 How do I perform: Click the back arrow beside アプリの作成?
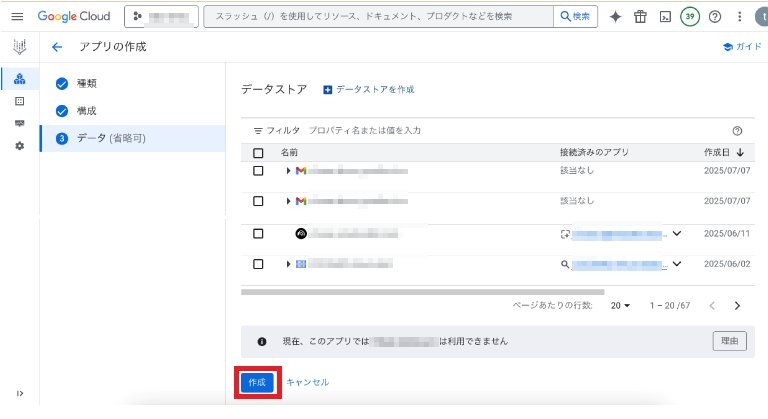point(57,47)
